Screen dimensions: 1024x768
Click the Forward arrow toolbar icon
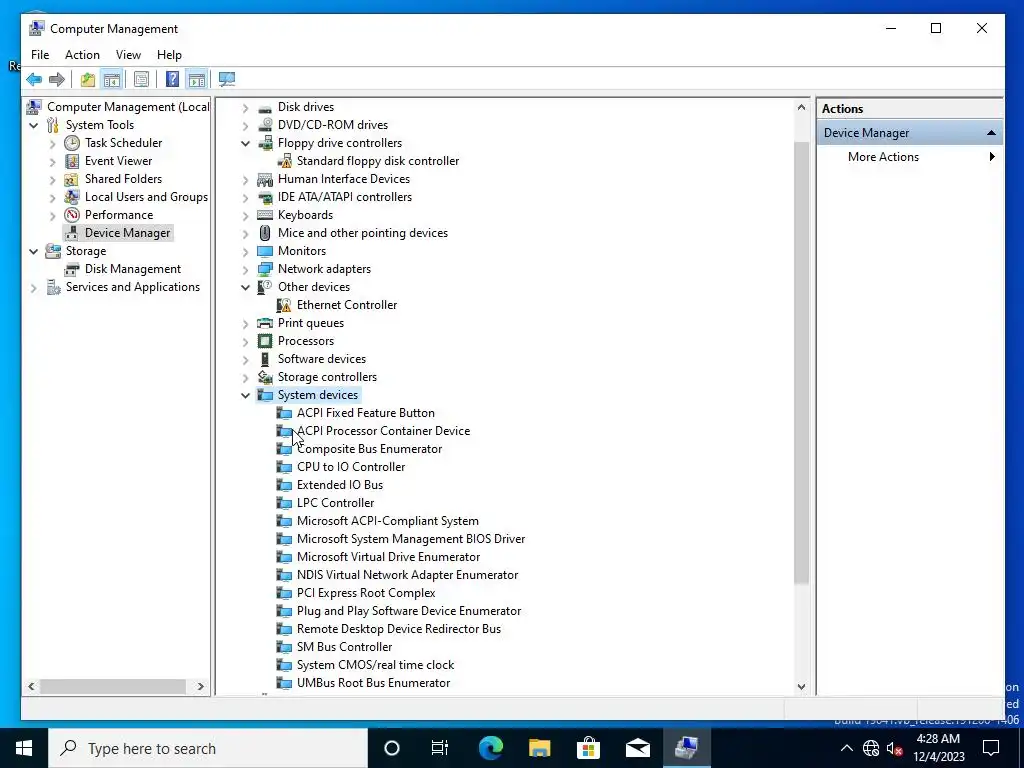(57, 80)
